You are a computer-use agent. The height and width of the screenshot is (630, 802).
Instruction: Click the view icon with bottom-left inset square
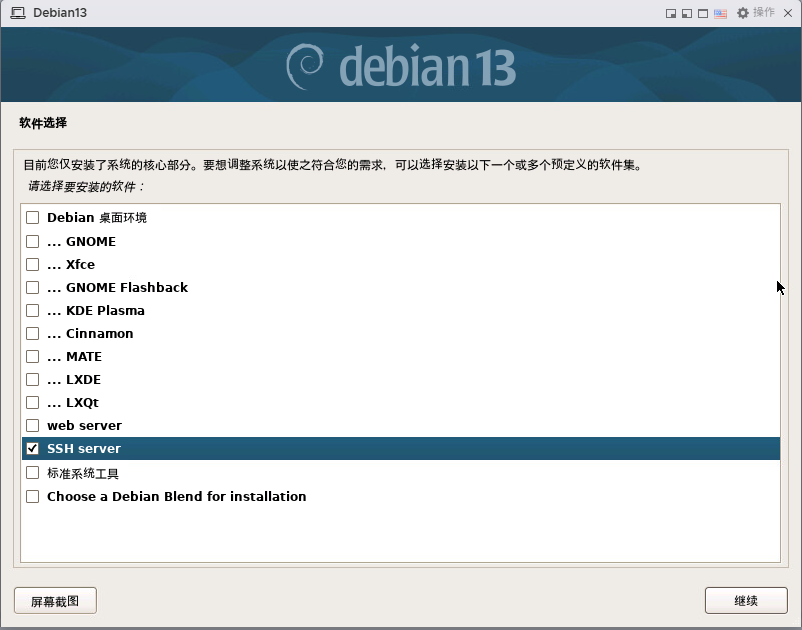pyautogui.click(x=687, y=13)
